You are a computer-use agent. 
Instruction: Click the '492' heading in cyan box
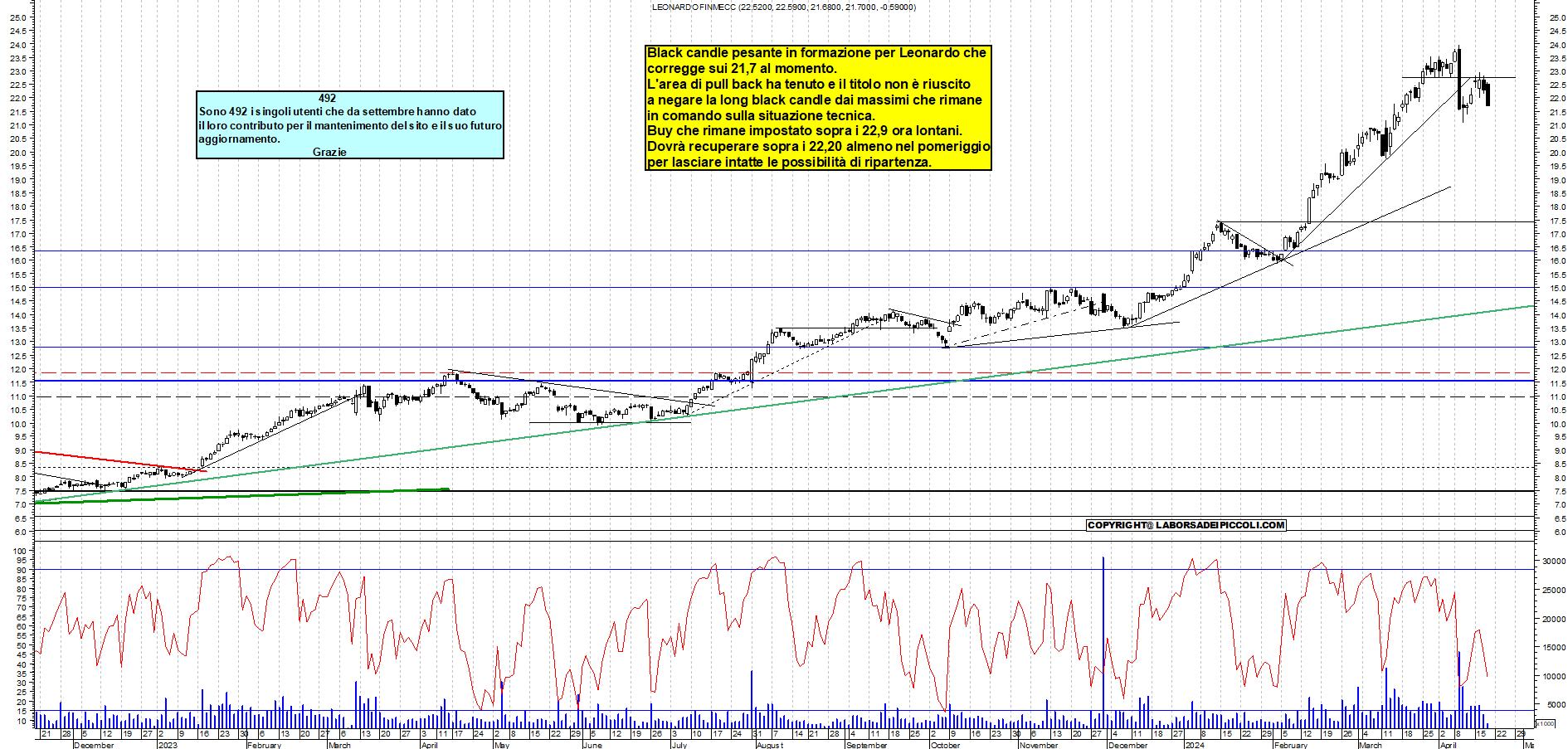point(327,98)
